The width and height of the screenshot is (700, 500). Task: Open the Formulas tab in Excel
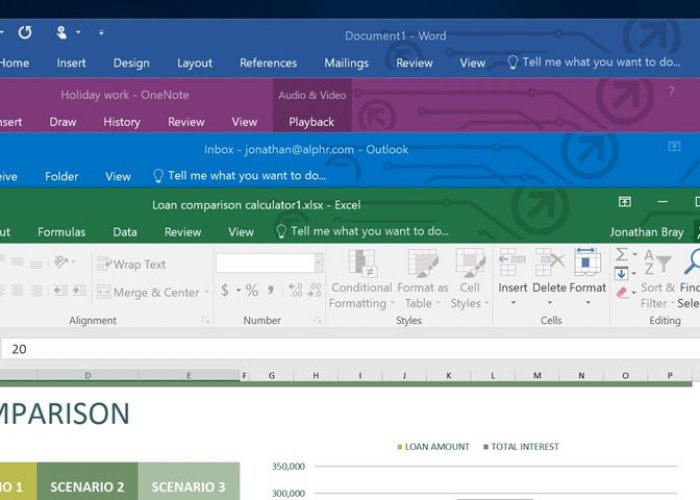click(x=61, y=232)
